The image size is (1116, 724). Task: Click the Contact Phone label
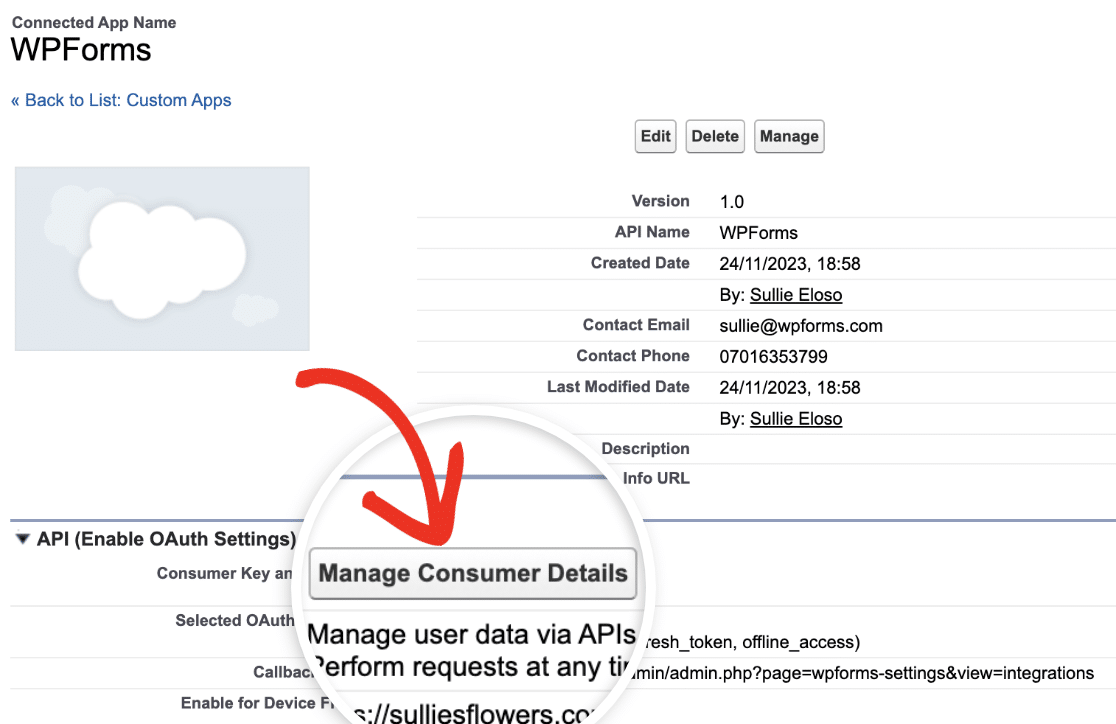point(633,355)
